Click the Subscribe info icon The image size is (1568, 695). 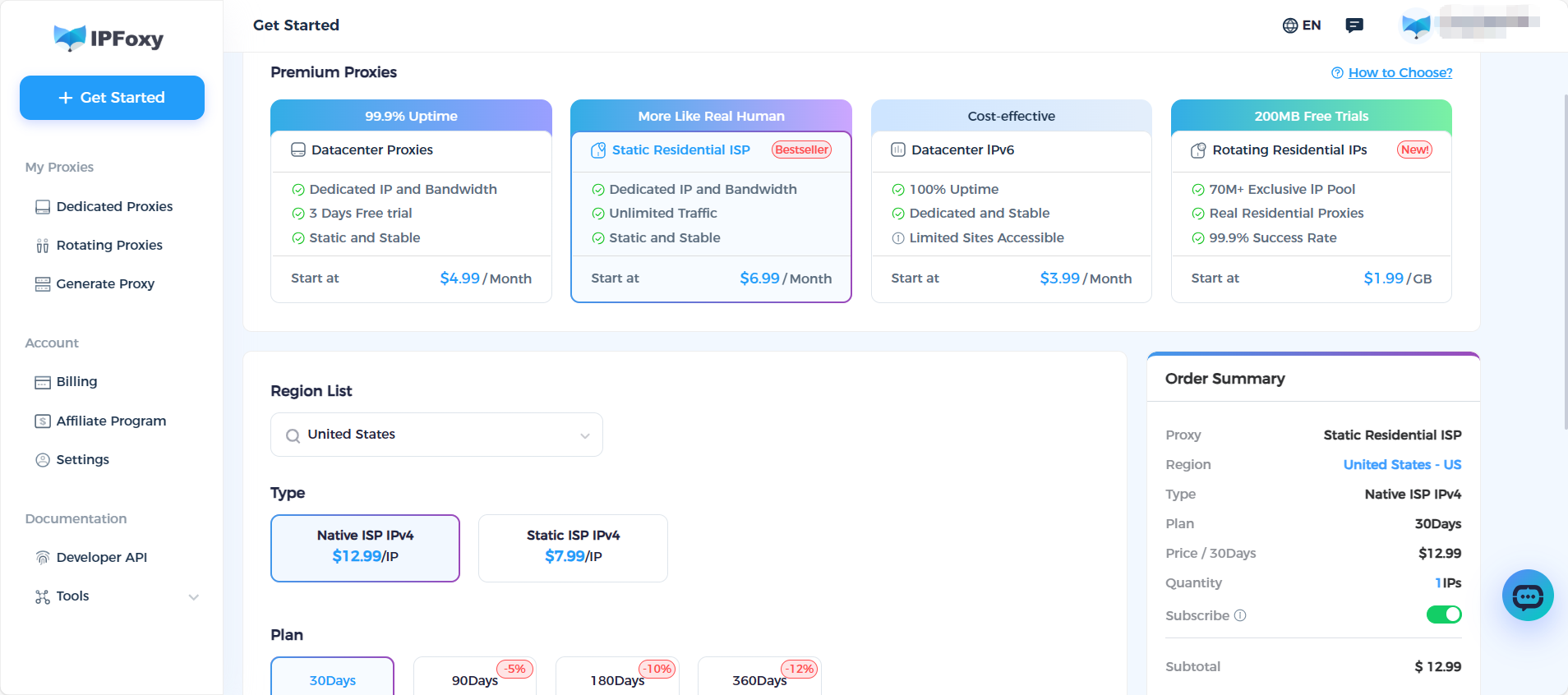[1240, 615]
